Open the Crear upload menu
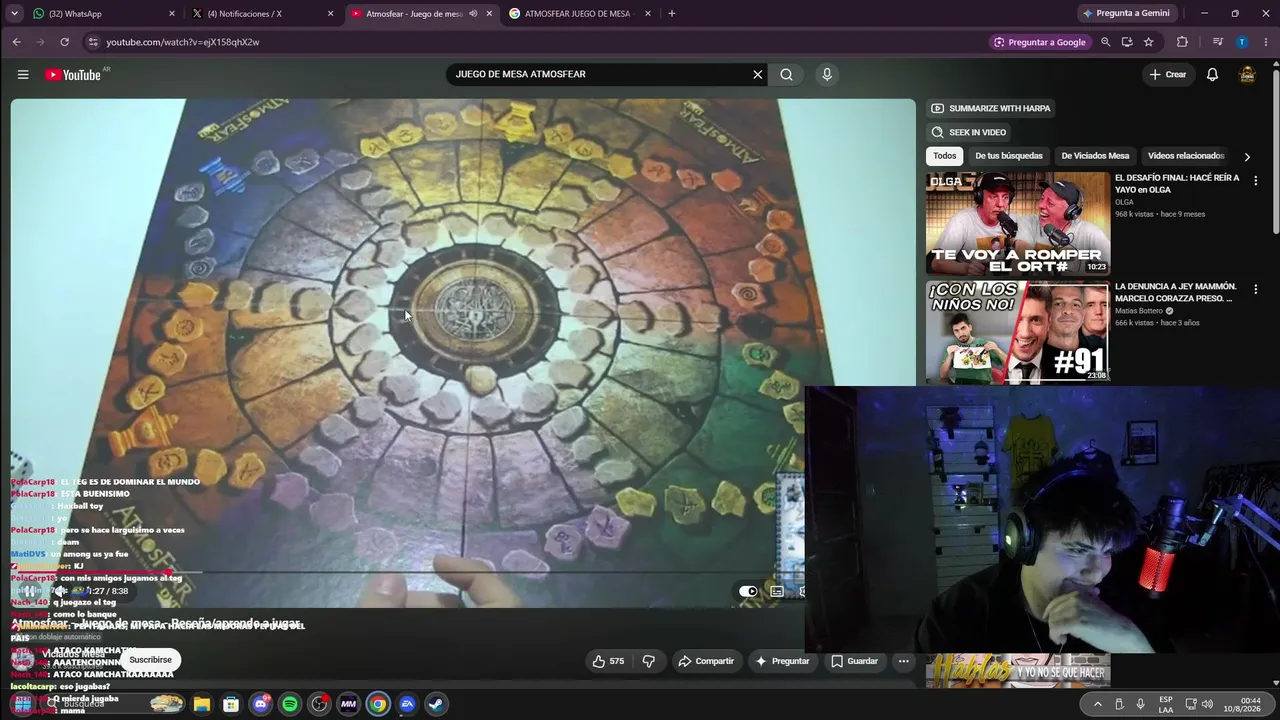Image resolution: width=1280 pixels, height=720 pixels. [1167, 74]
